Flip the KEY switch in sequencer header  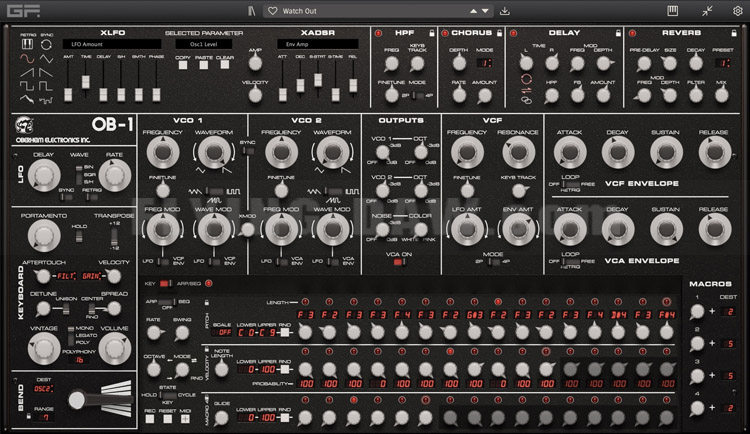pos(165,283)
